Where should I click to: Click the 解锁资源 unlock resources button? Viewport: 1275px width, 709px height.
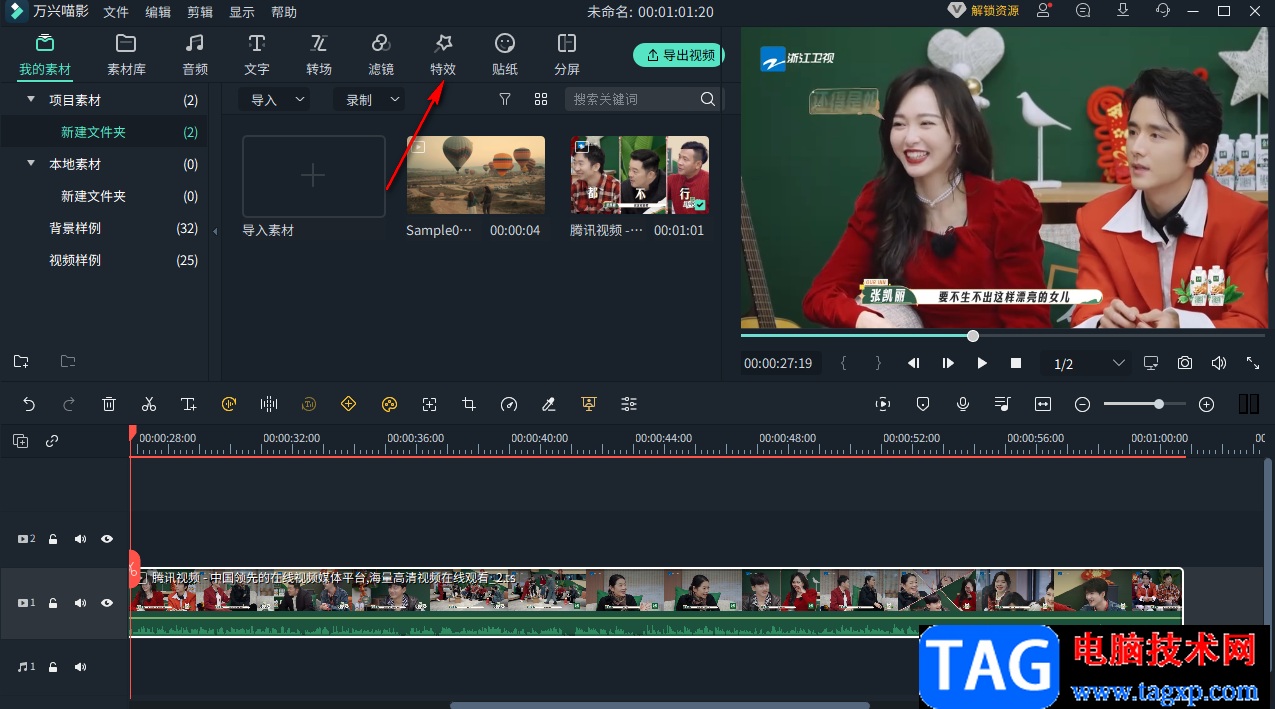pos(984,11)
